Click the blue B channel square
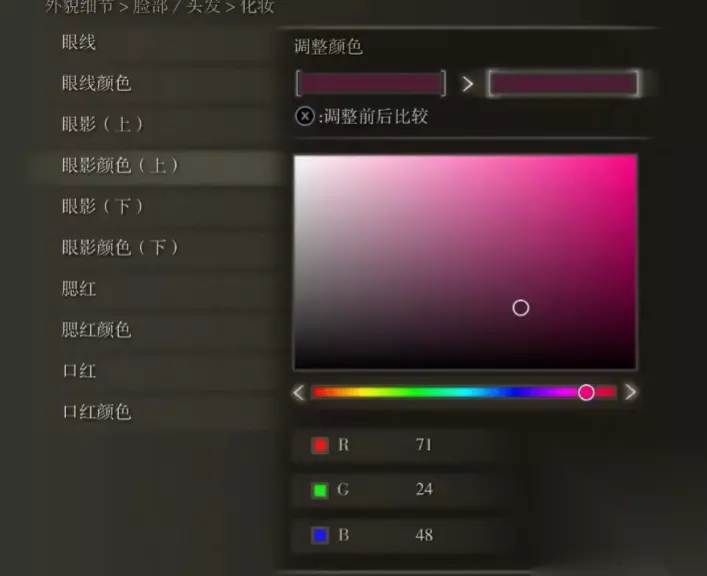707x576 pixels. click(x=320, y=535)
